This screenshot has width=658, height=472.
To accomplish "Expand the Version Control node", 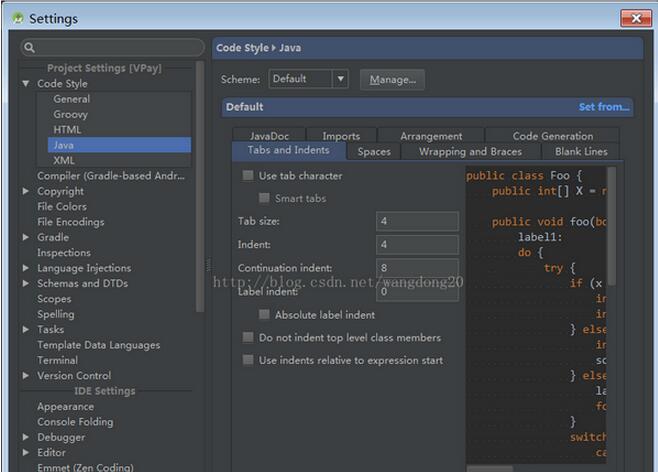I will pyautogui.click(x=26, y=376).
